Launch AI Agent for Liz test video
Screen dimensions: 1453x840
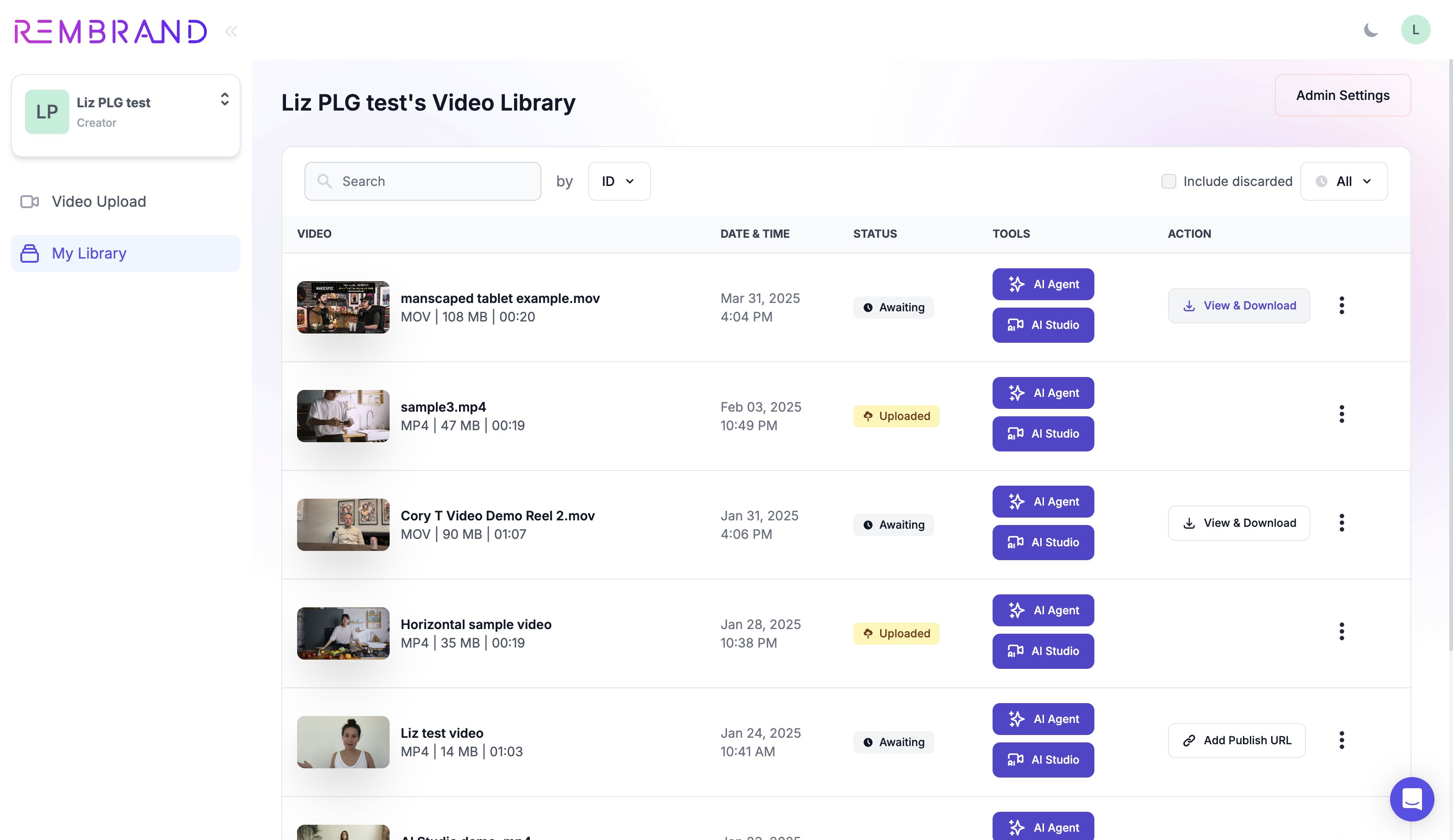tap(1043, 719)
